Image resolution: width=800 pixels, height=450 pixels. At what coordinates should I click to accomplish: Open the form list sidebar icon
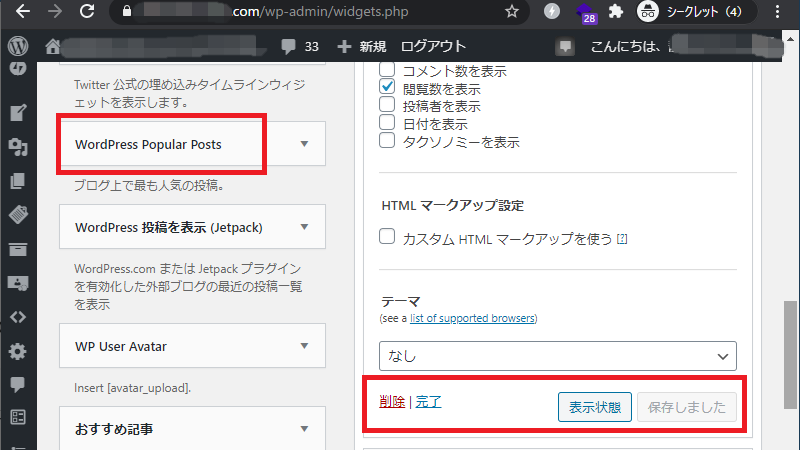(18, 417)
